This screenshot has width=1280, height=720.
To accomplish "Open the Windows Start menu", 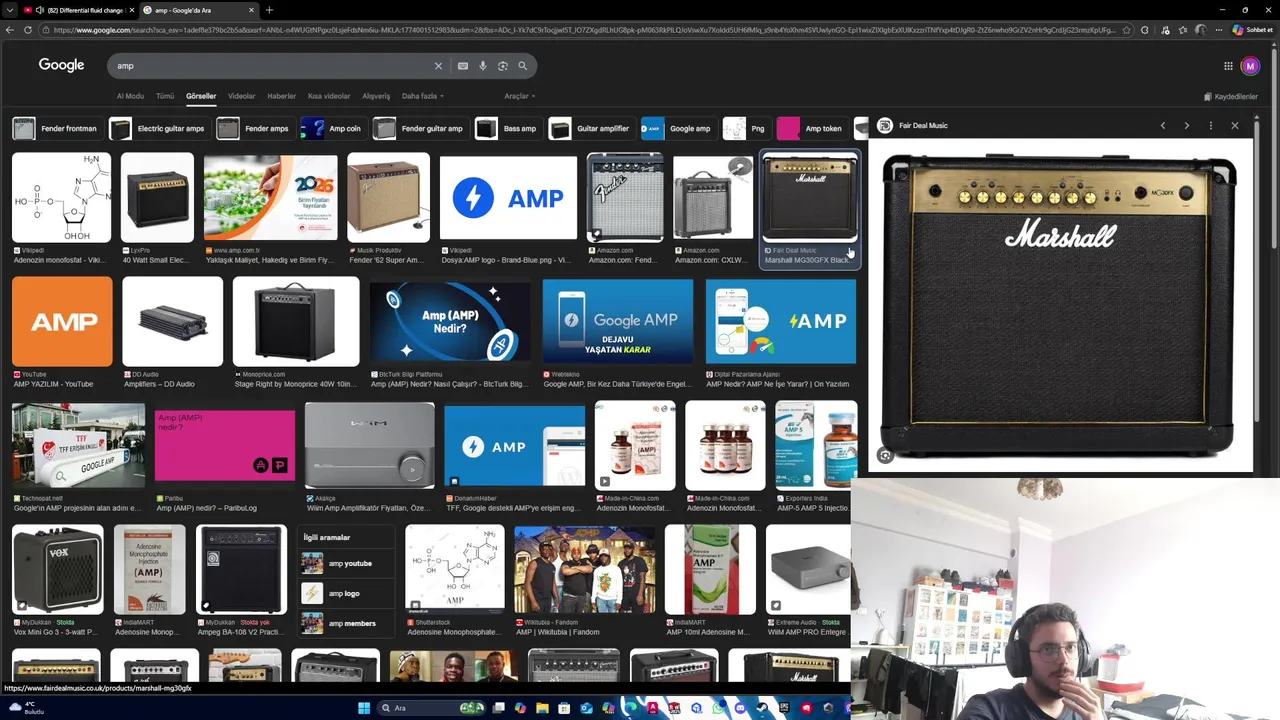I will tap(364, 708).
